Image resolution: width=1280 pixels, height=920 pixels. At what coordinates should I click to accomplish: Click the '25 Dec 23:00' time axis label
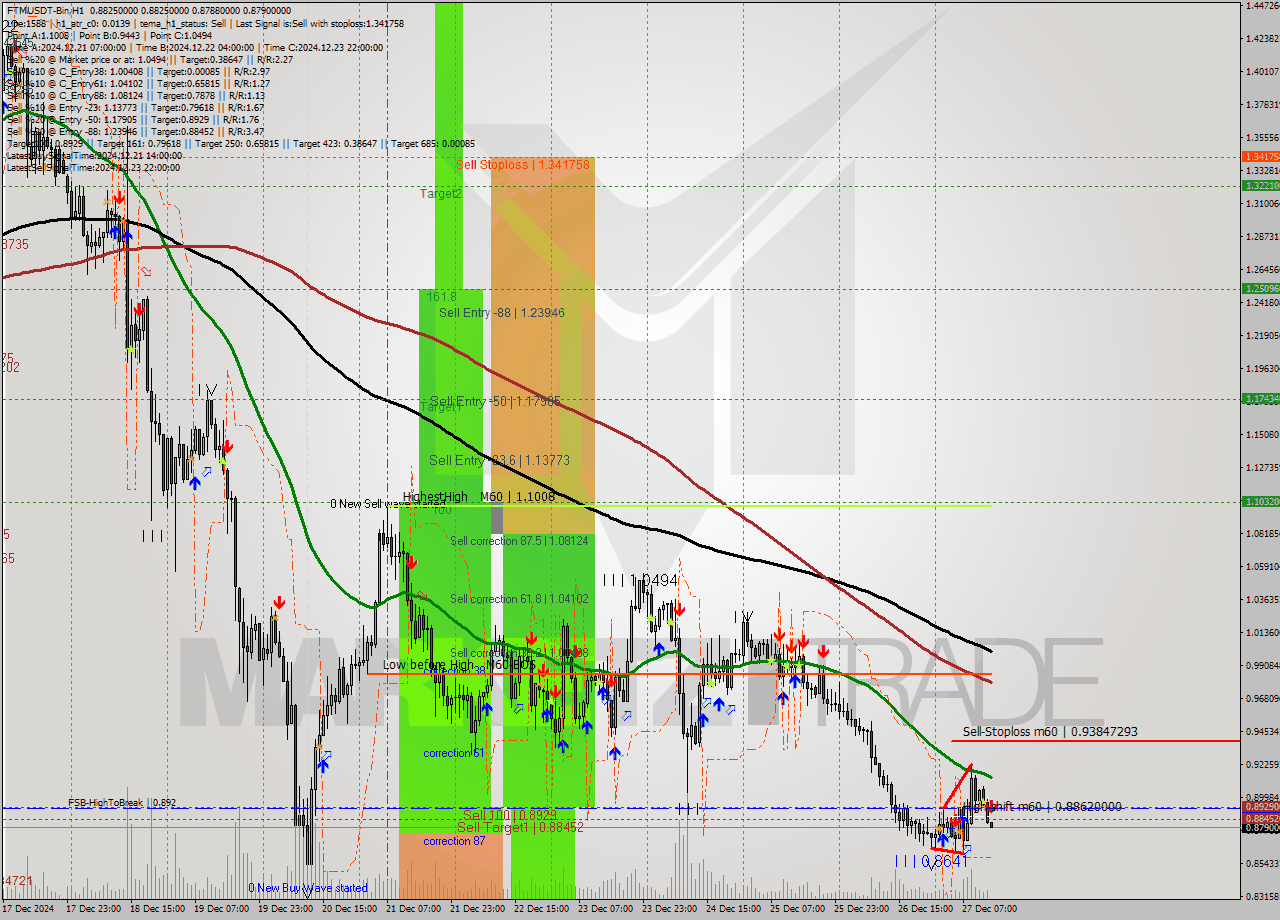coord(863,909)
